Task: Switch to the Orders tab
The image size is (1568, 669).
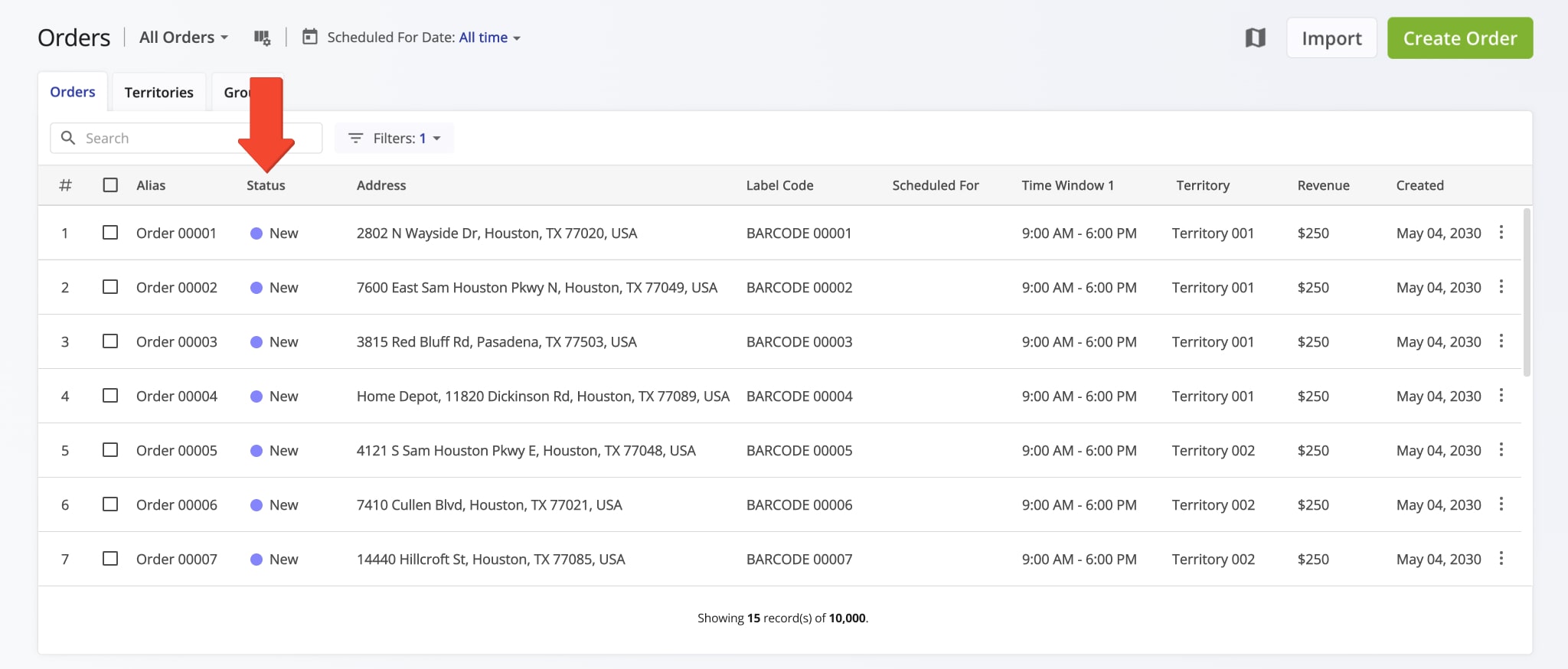Action: [x=73, y=92]
